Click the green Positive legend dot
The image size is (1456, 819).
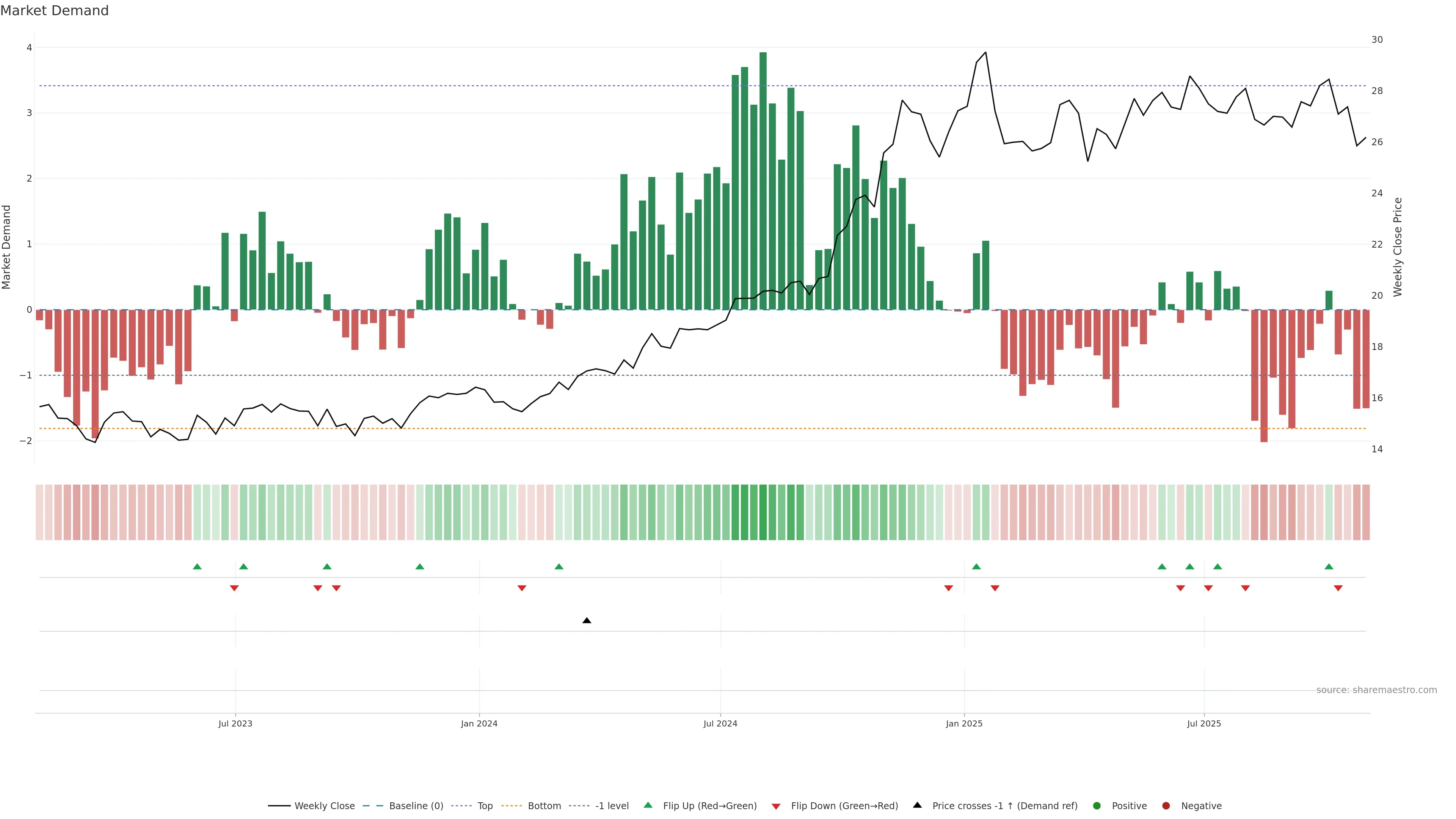pos(1097,805)
